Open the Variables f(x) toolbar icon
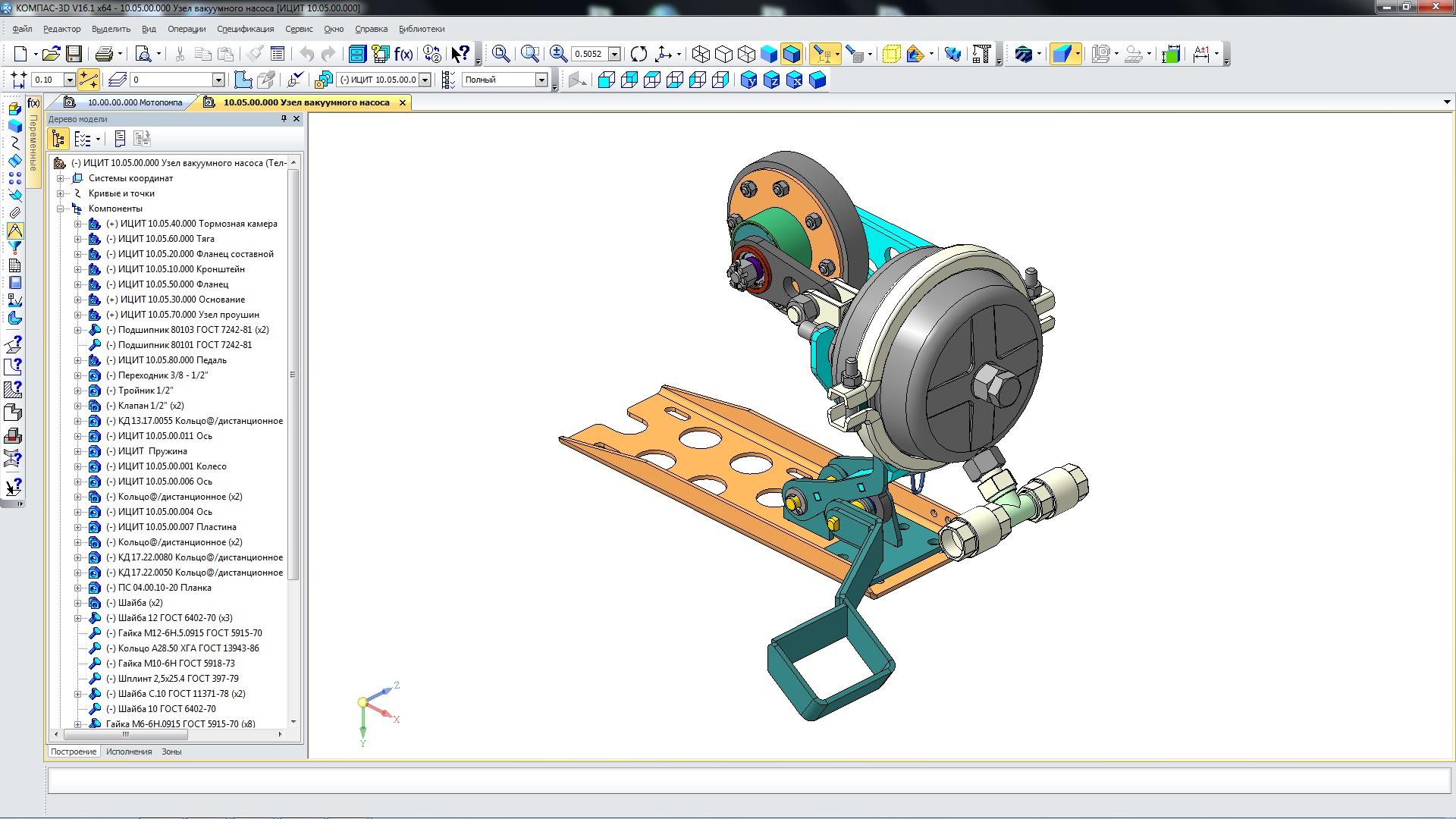The width and height of the screenshot is (1456, 819). (403, 54)
